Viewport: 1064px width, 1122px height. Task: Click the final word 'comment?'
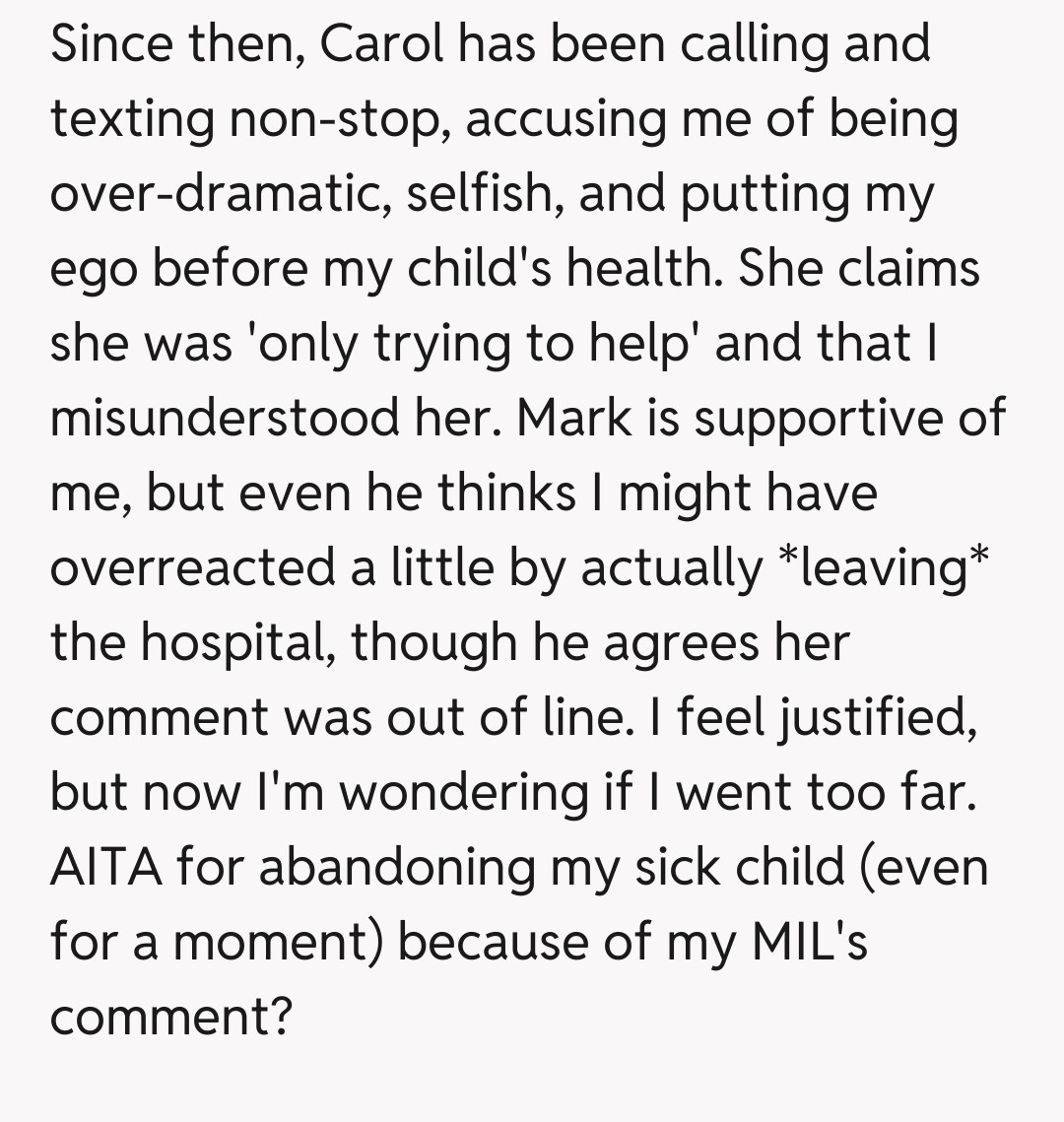171,1018
